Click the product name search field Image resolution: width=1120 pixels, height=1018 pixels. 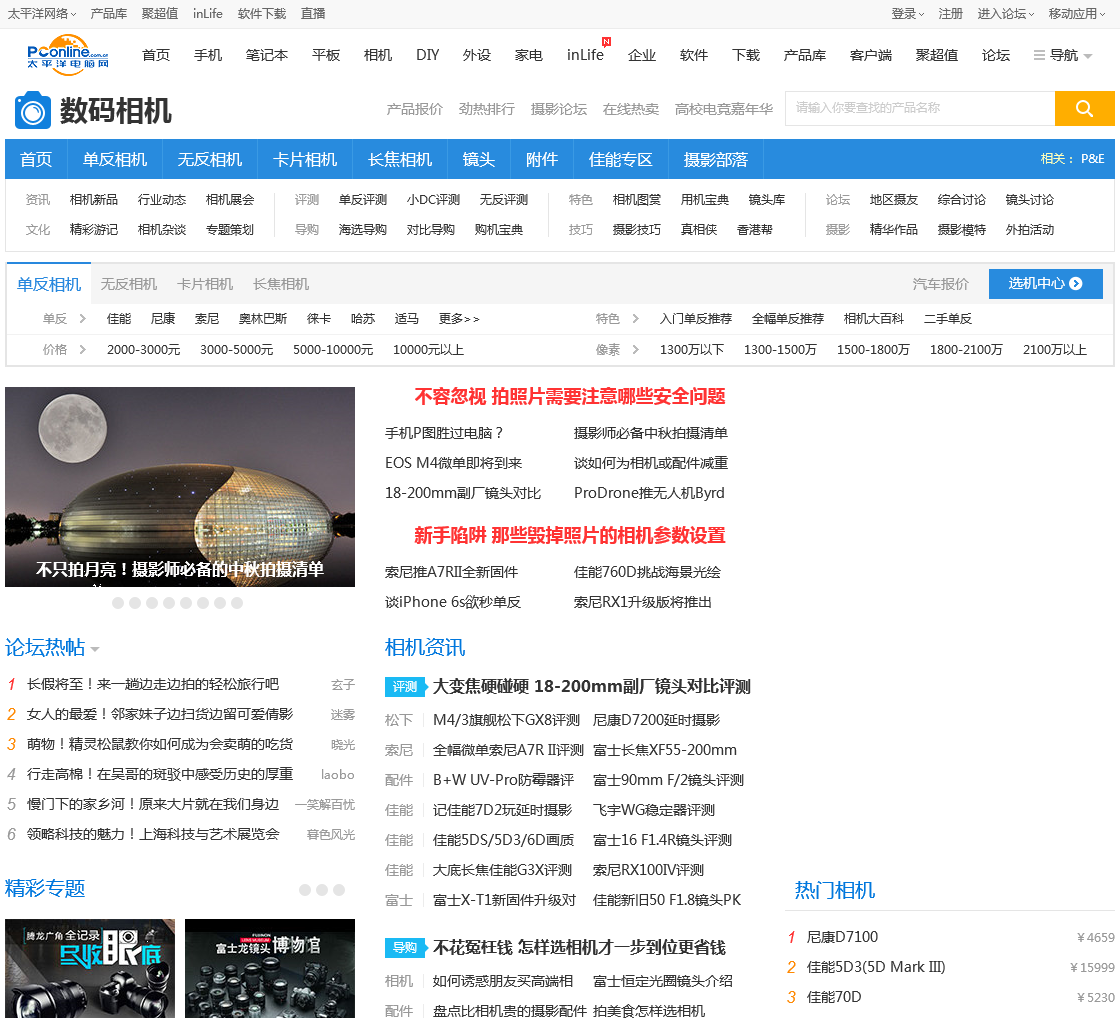pos(920,109)
